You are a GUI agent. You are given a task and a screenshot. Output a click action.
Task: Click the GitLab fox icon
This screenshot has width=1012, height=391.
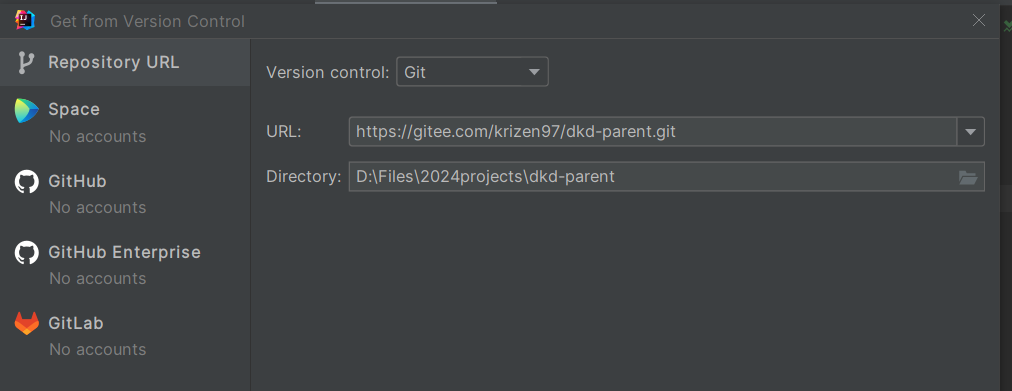[26, 323]
